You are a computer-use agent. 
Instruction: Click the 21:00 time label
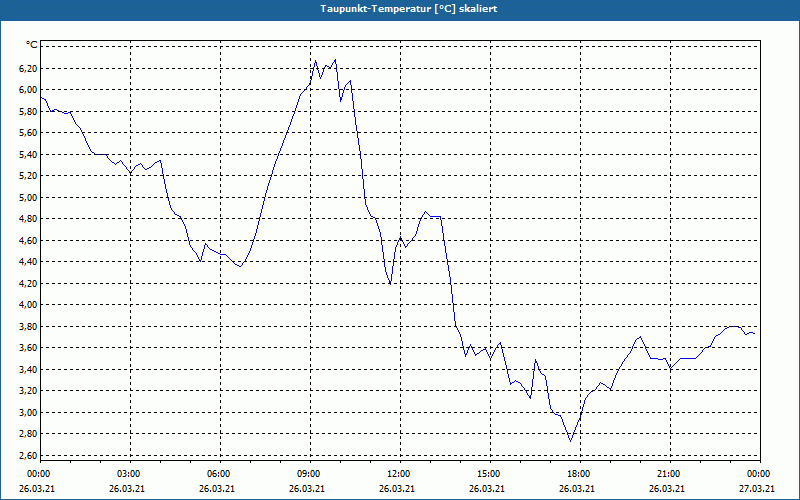[x=670, y=474]
